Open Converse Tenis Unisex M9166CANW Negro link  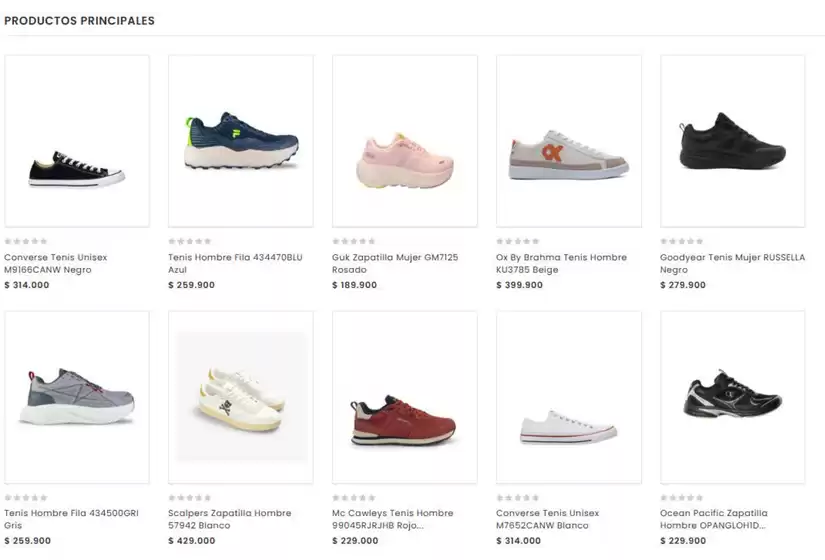tap(56, 263)
